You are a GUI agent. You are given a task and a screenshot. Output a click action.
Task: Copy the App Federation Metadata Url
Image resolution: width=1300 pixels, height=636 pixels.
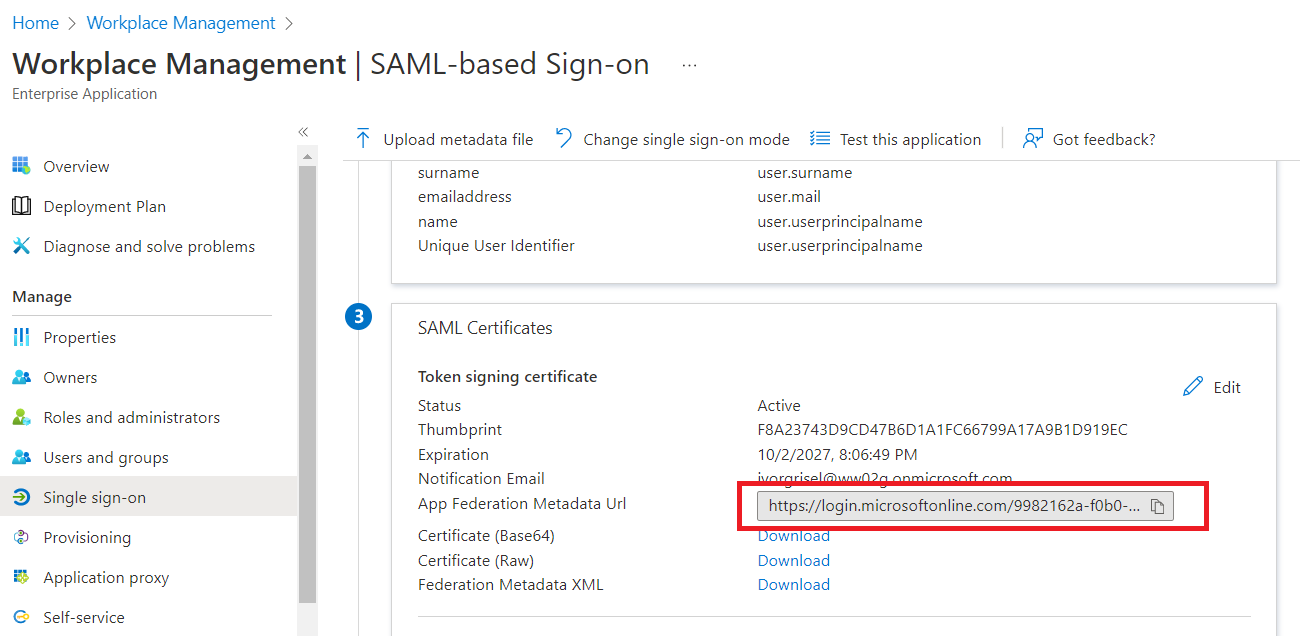1157,506
